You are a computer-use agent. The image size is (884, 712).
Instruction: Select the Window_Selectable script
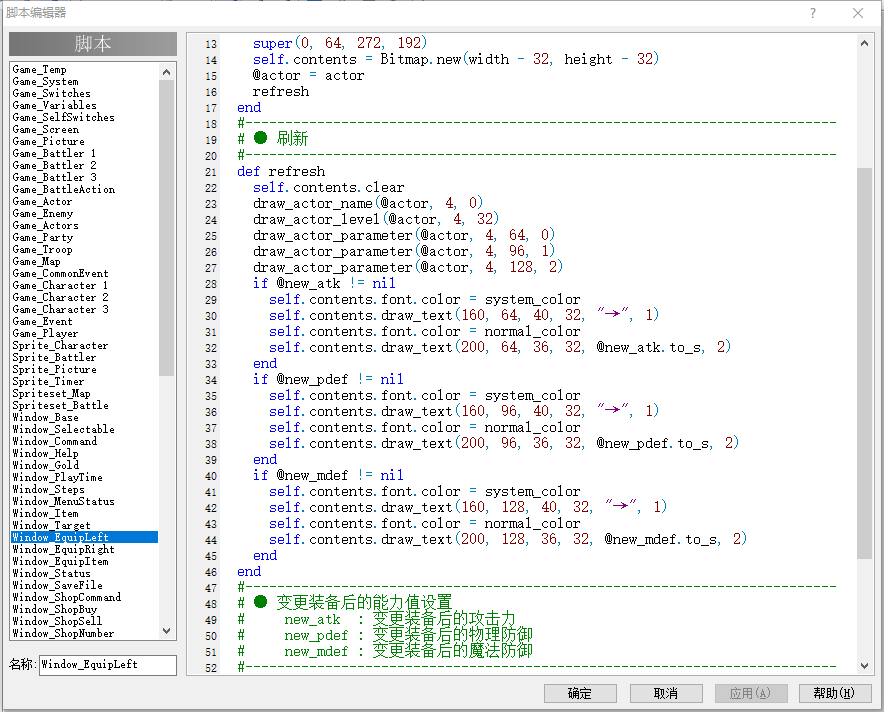tap(85, 429)
